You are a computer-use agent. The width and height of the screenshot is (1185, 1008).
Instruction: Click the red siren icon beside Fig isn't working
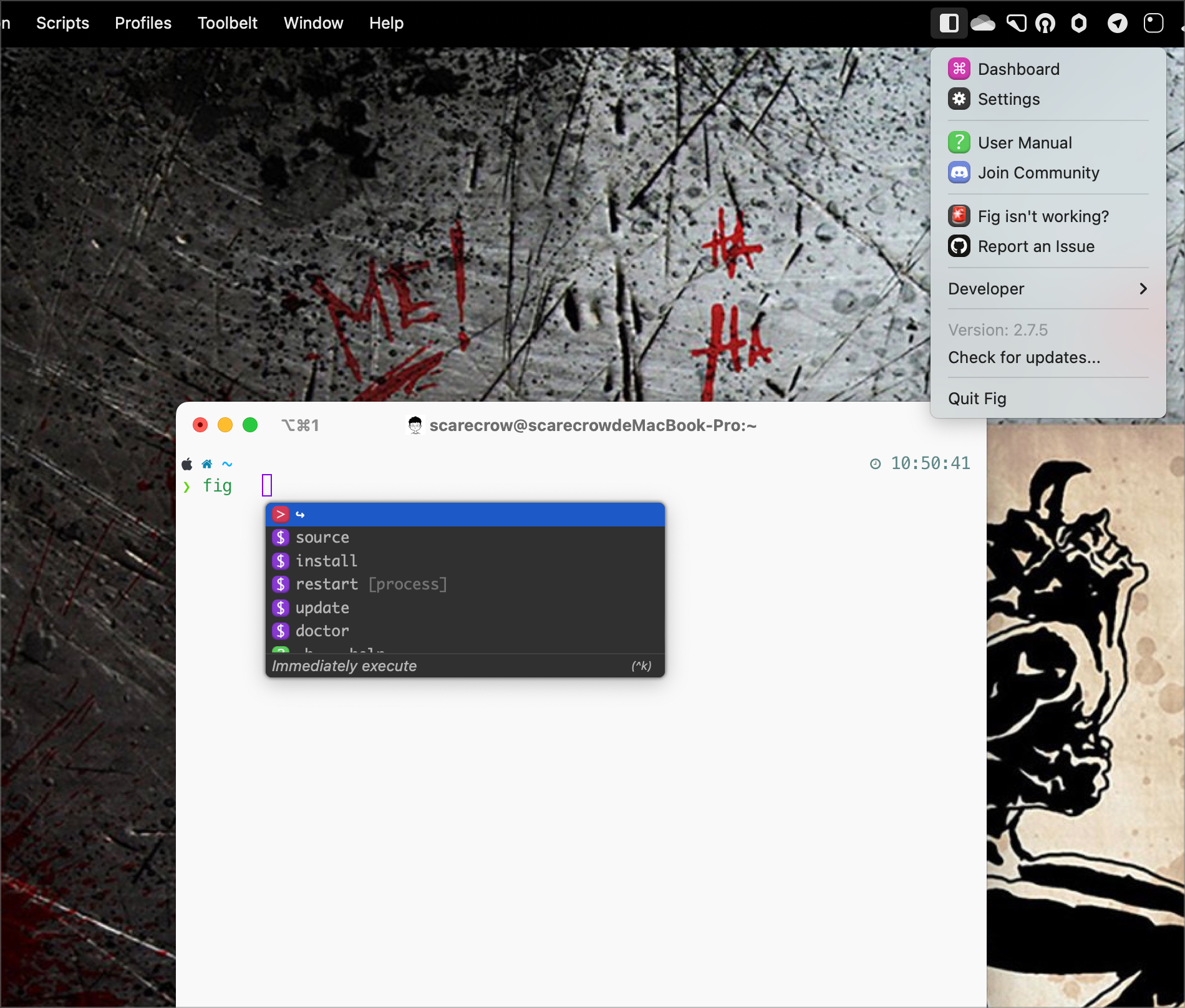(959, 216)
